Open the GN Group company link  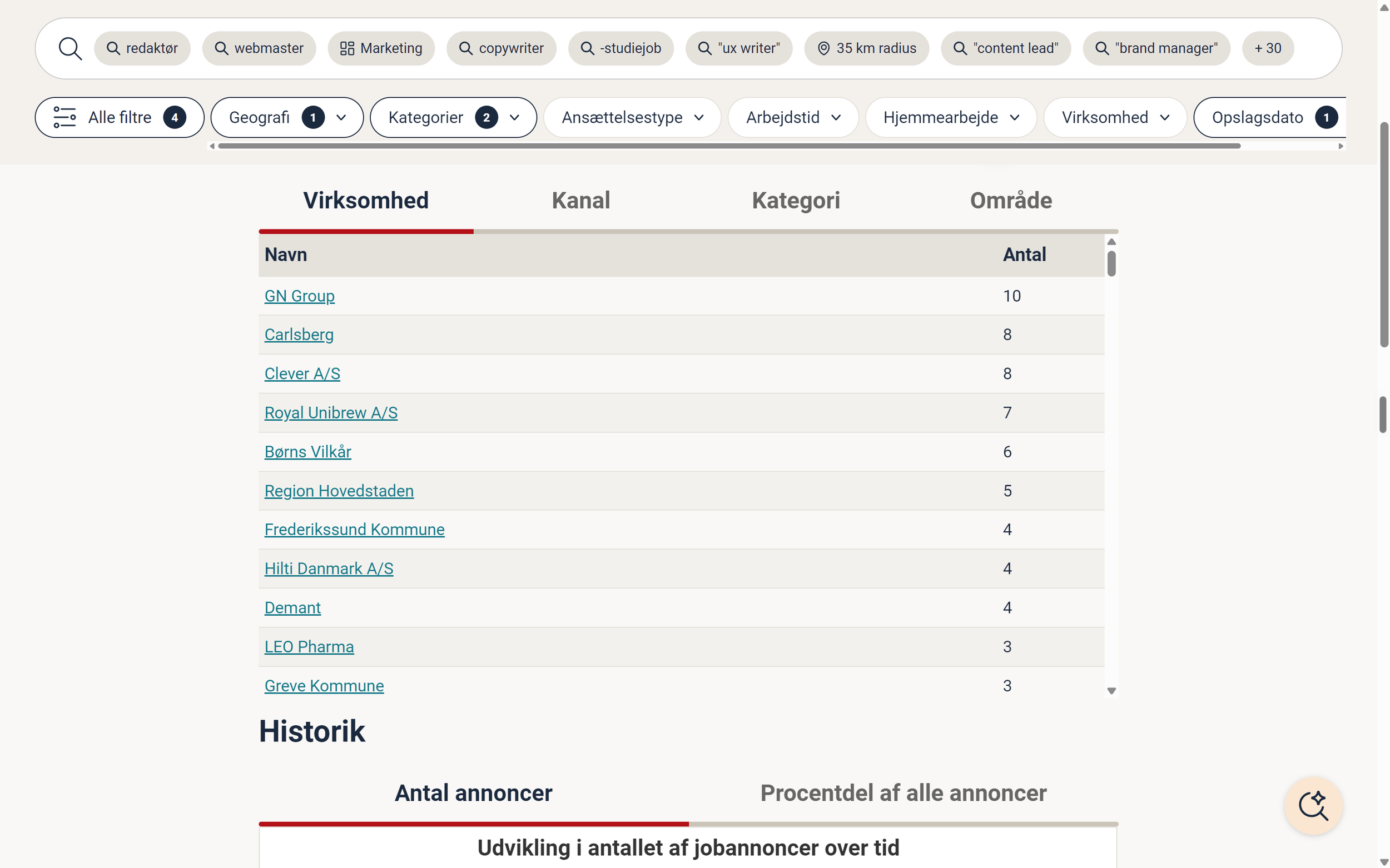[299, 296]
